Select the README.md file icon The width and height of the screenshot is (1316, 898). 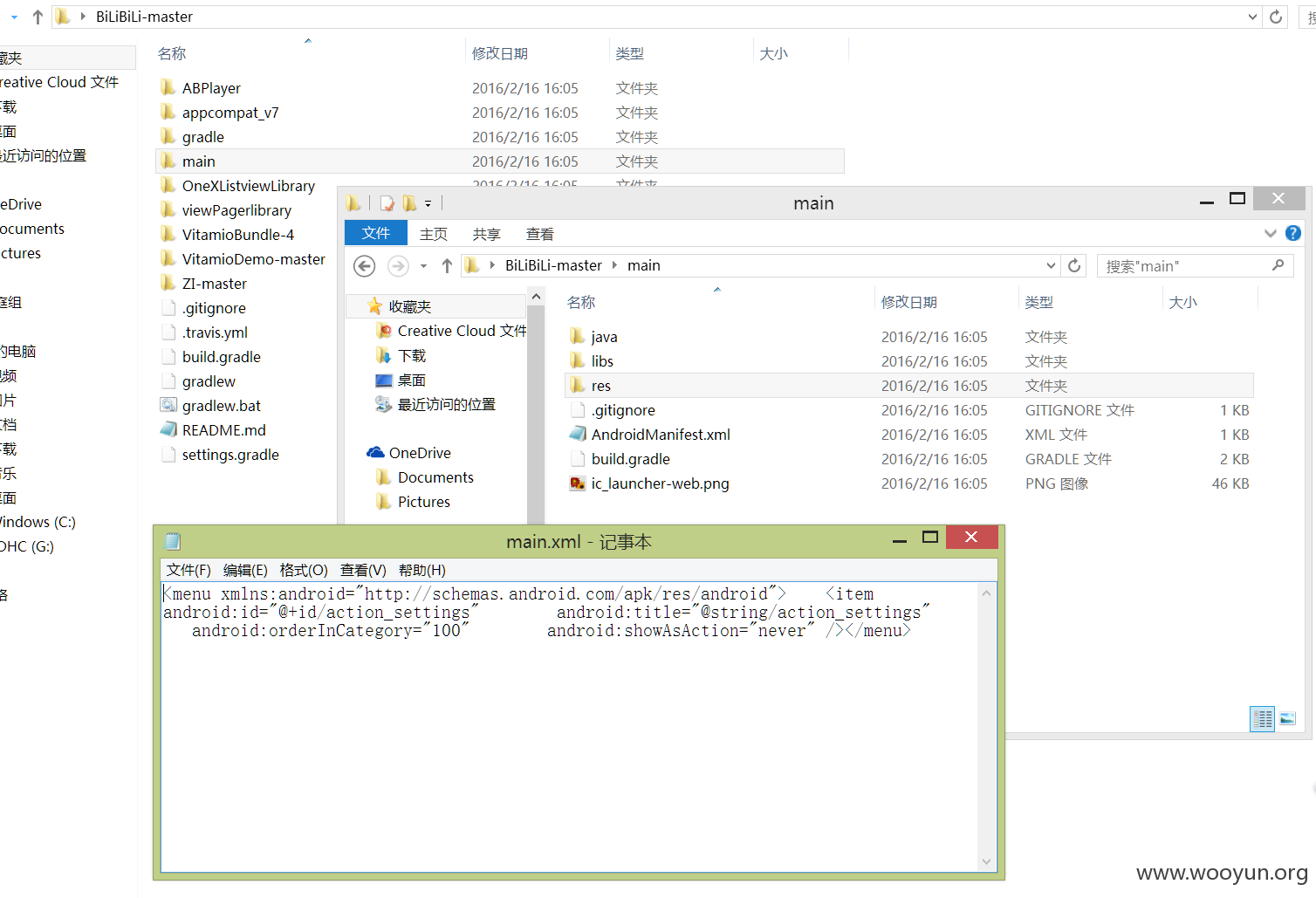[168, 429]
